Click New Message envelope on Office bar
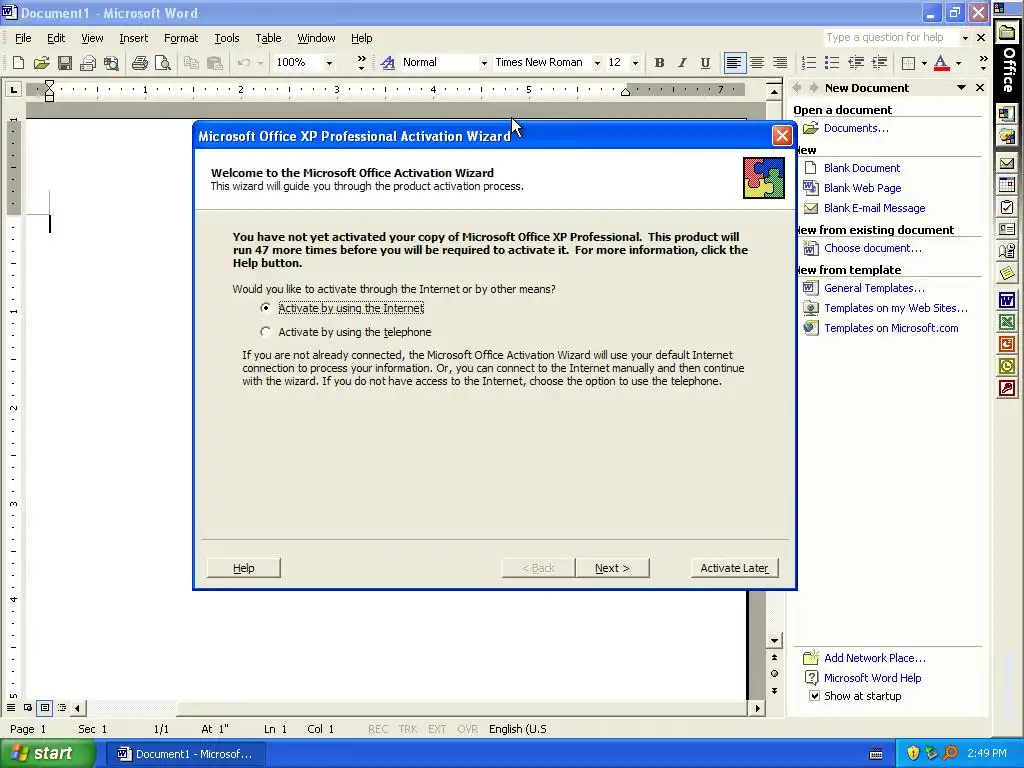This screenshot has width=1024, height=768. point(1006,163)
